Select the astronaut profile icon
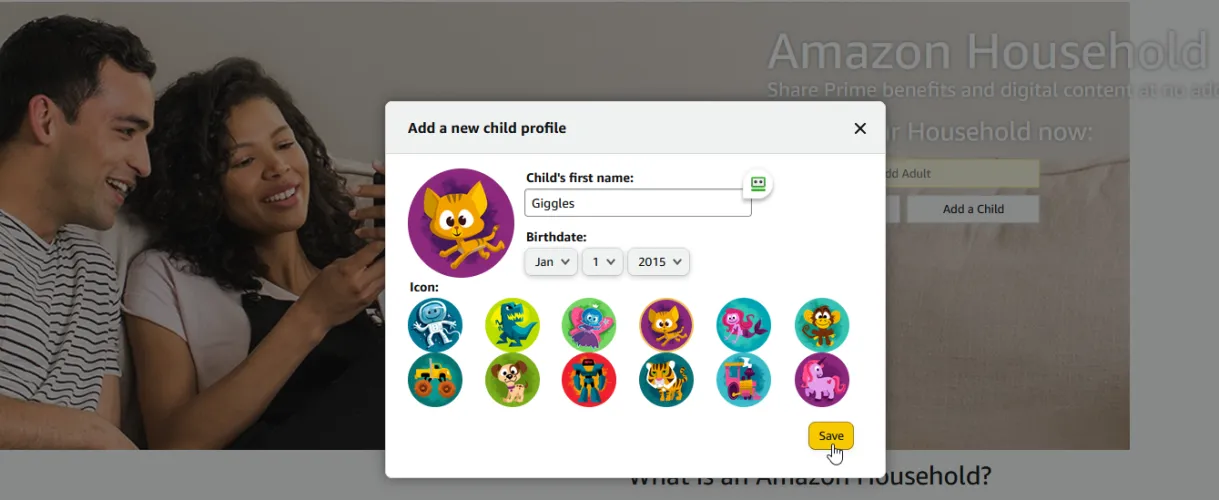This screenshot has width=1219, height=500. [x=435, y=325]
